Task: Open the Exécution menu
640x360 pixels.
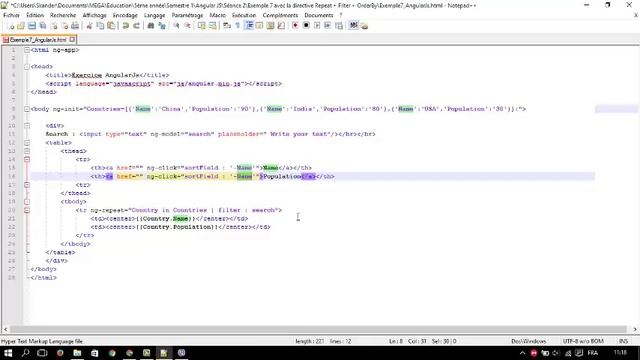Action: tap(244, 15)
